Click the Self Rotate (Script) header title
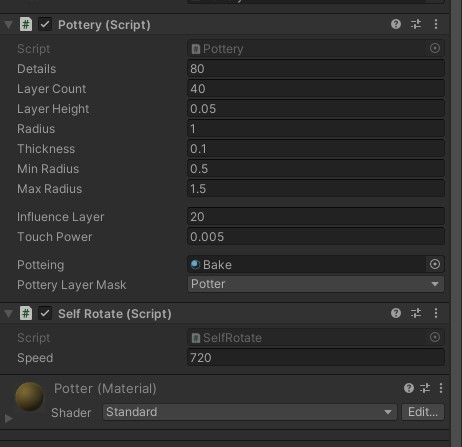Screen dimensions: 462x447 115,314
